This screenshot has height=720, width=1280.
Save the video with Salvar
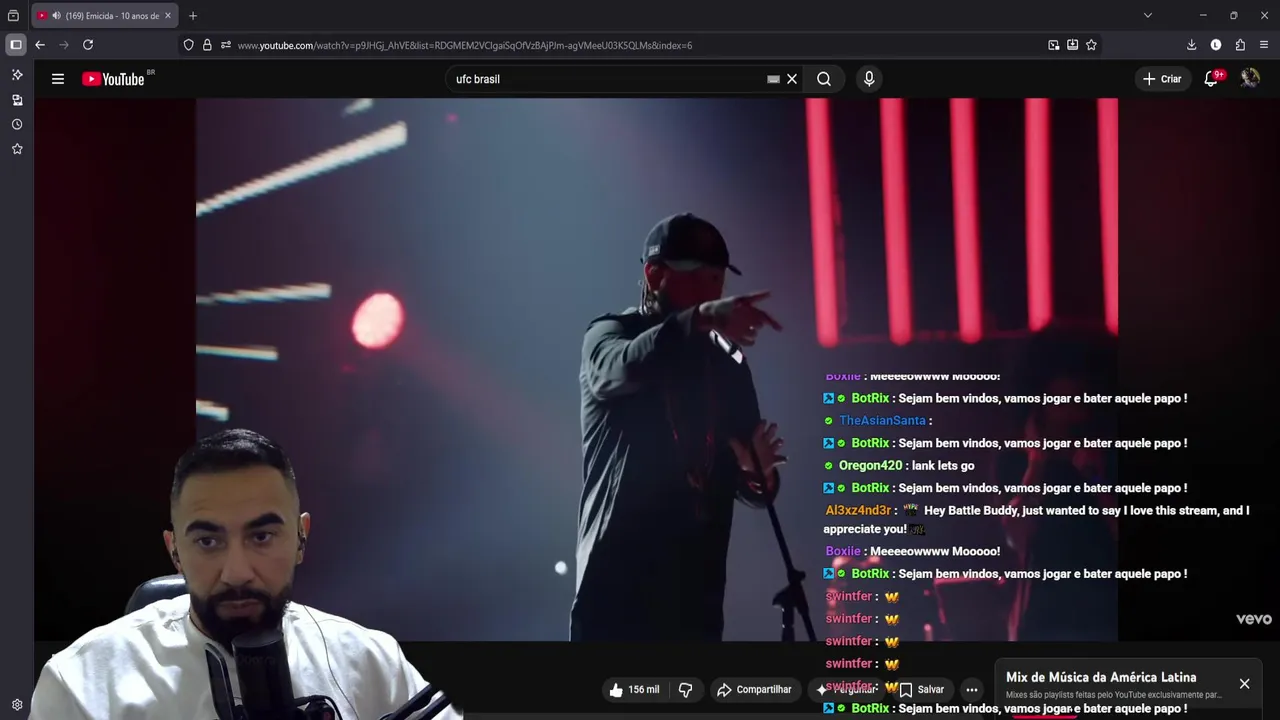(922, 690)
